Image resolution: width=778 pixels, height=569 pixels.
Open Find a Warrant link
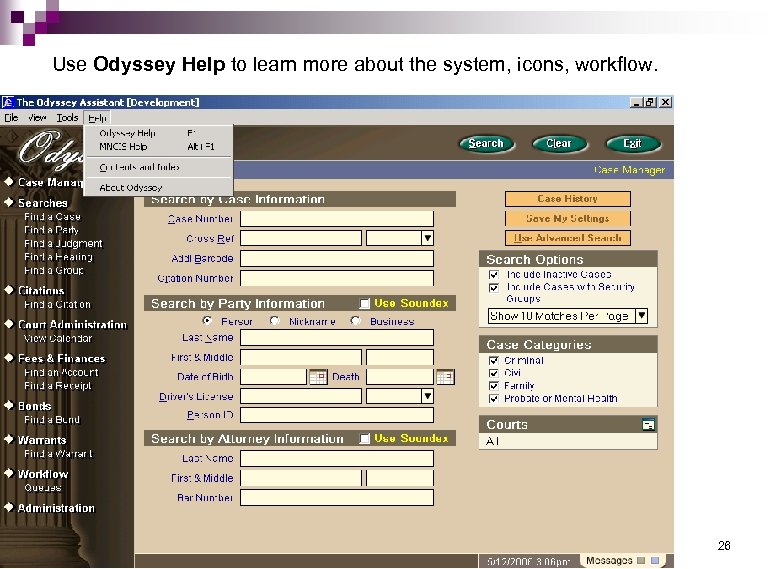click(x=59, y=454)
